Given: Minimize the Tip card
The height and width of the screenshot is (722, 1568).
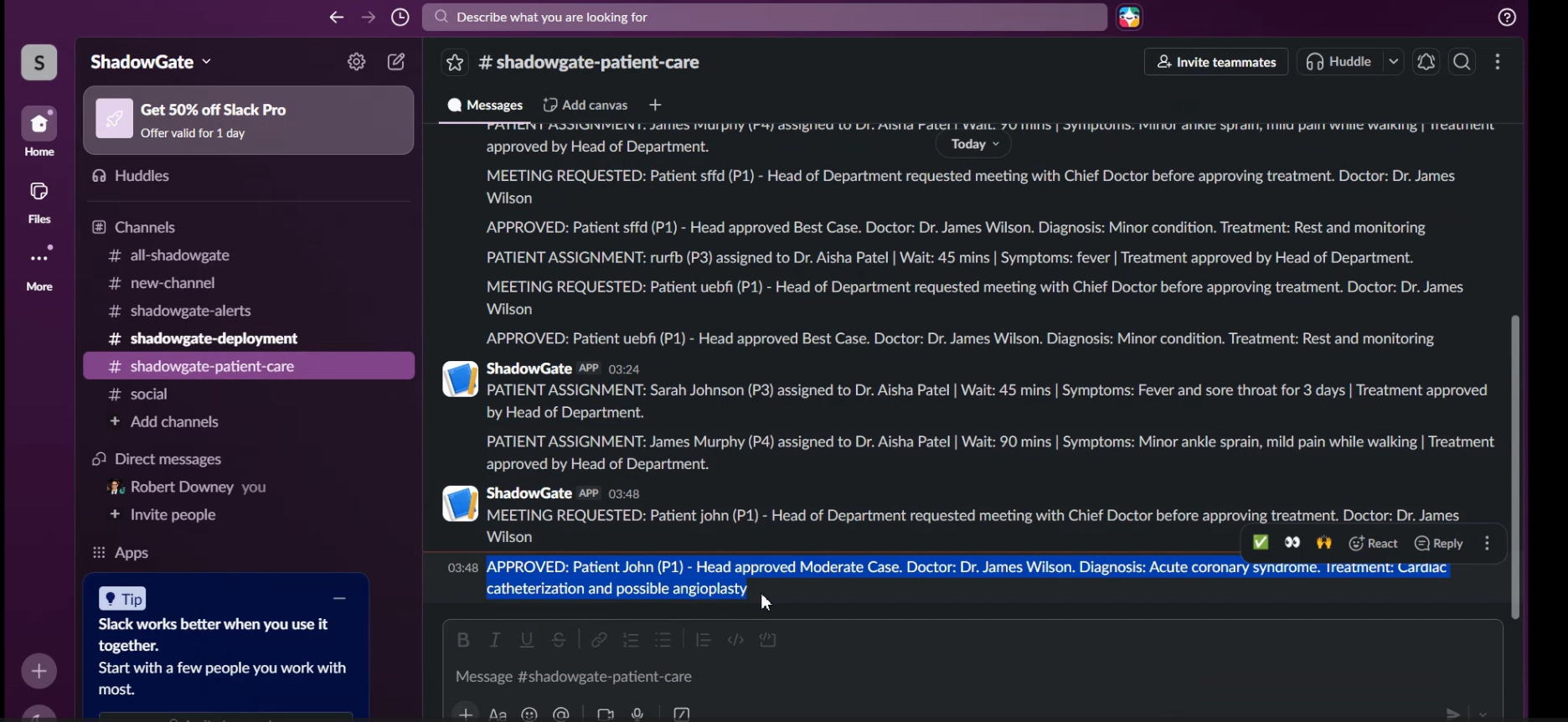Looking at the screenshot, I should tap(340, 598).
